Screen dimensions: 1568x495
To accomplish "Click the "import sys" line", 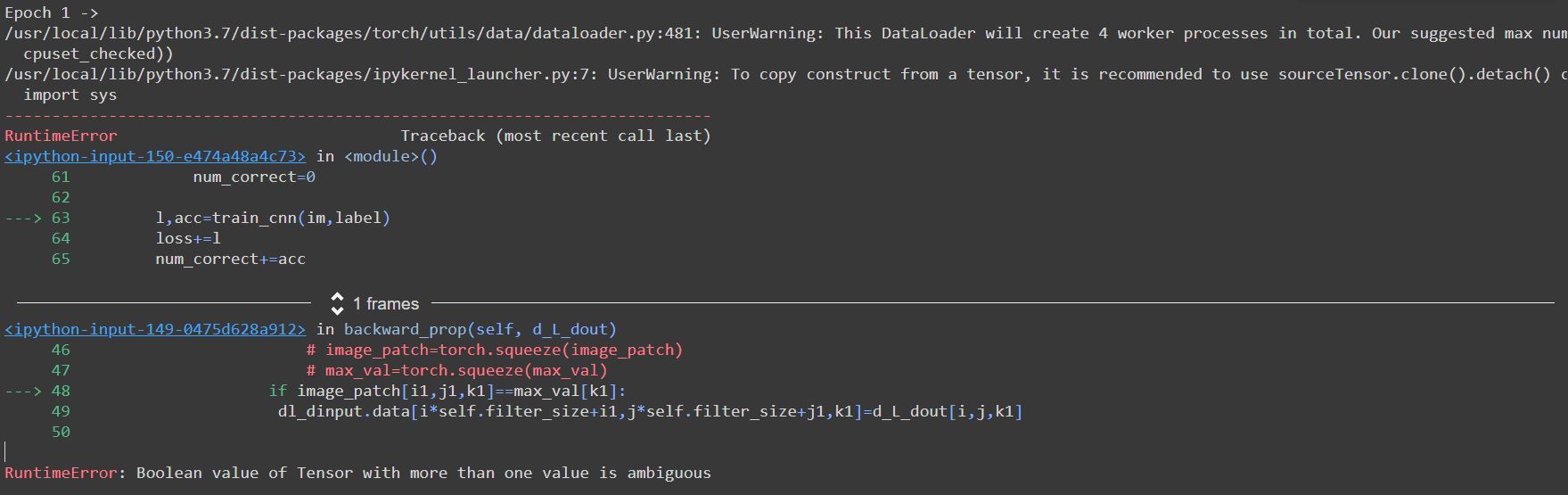I will tap(70, 95).
